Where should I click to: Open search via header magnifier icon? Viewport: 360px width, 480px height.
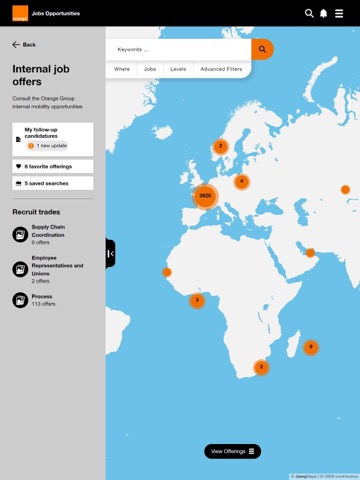(x=309, y=13)
